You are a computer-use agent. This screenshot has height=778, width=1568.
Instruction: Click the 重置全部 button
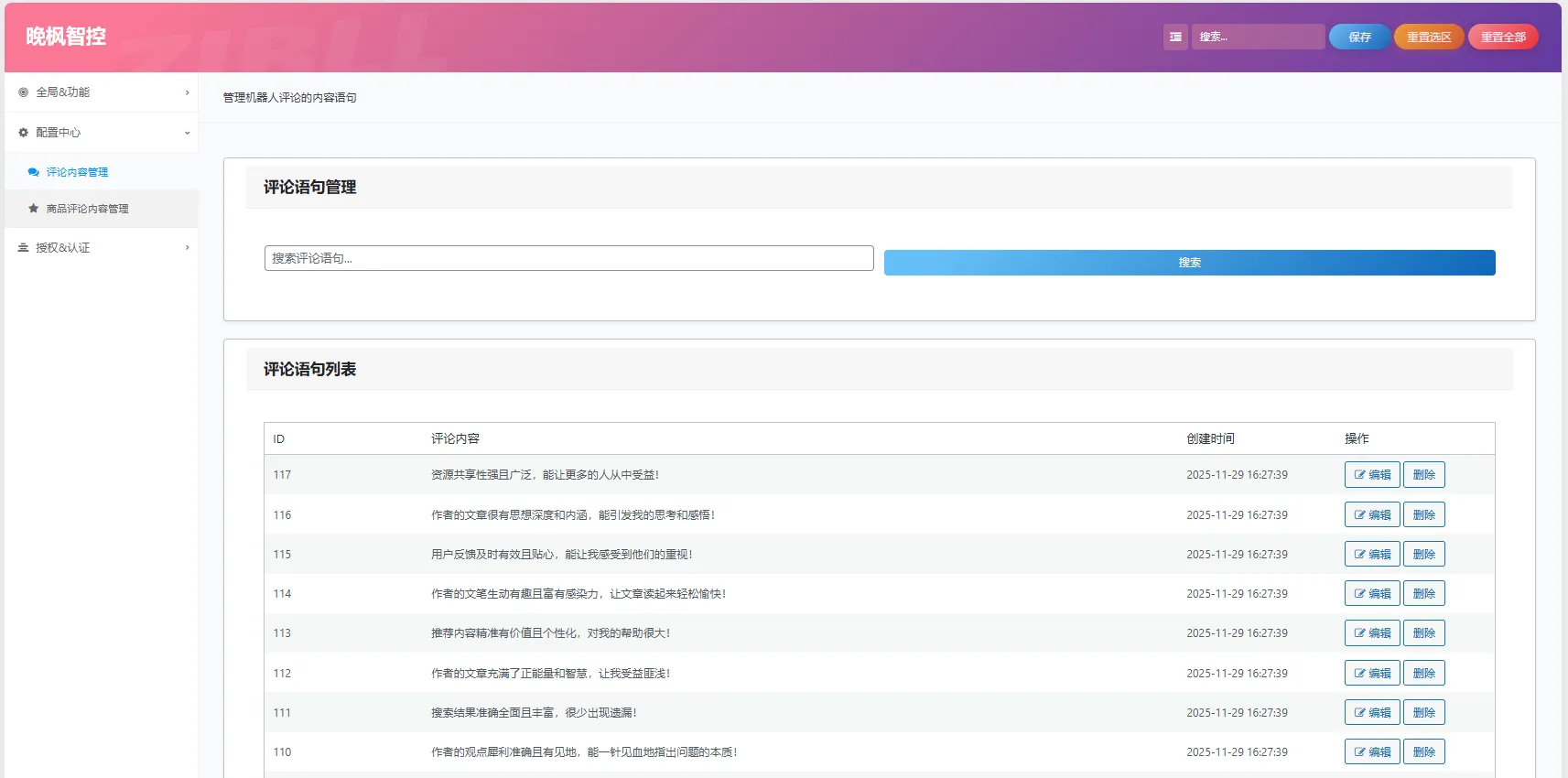(1503, 37)
